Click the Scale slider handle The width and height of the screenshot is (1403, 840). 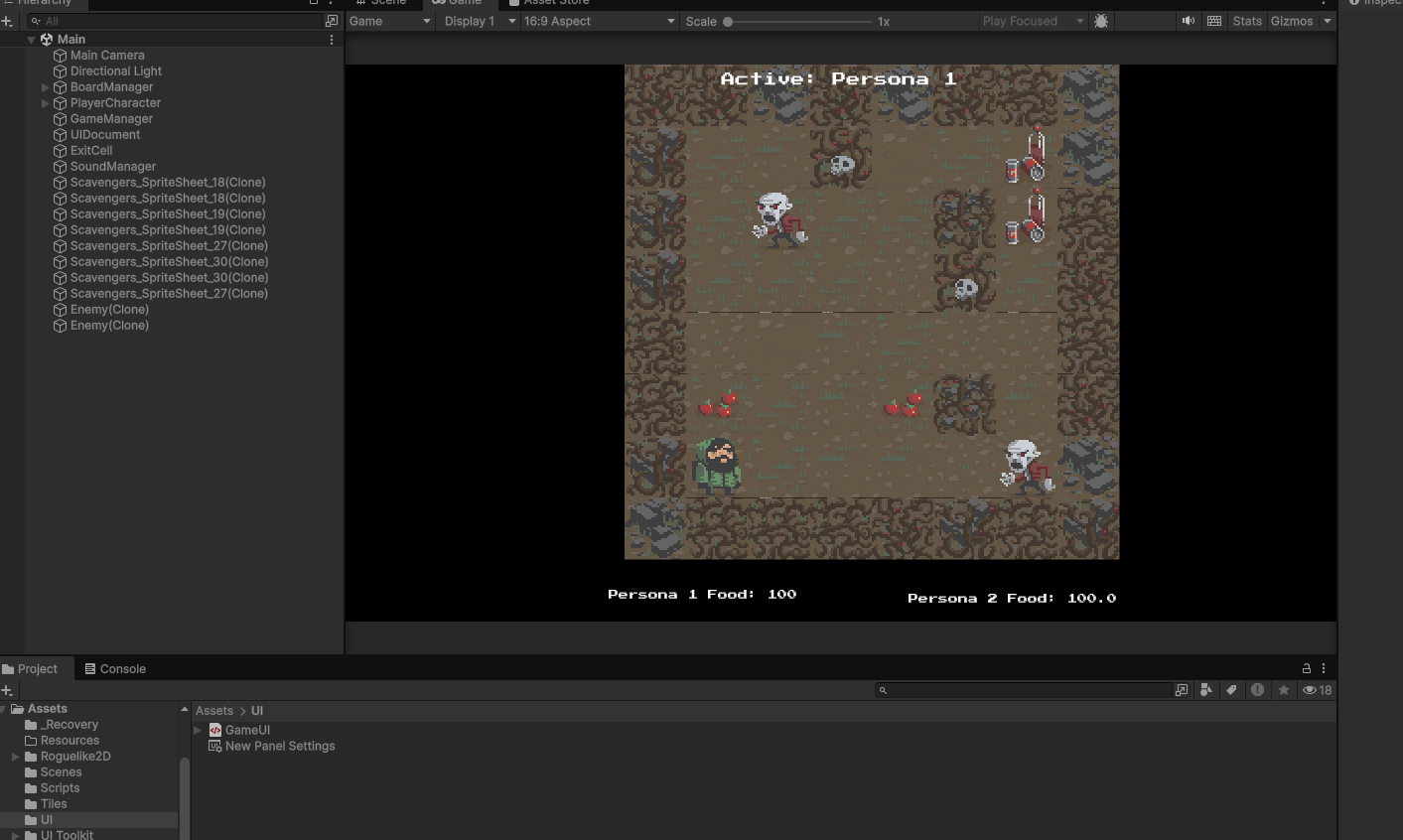tap(728, 21)
